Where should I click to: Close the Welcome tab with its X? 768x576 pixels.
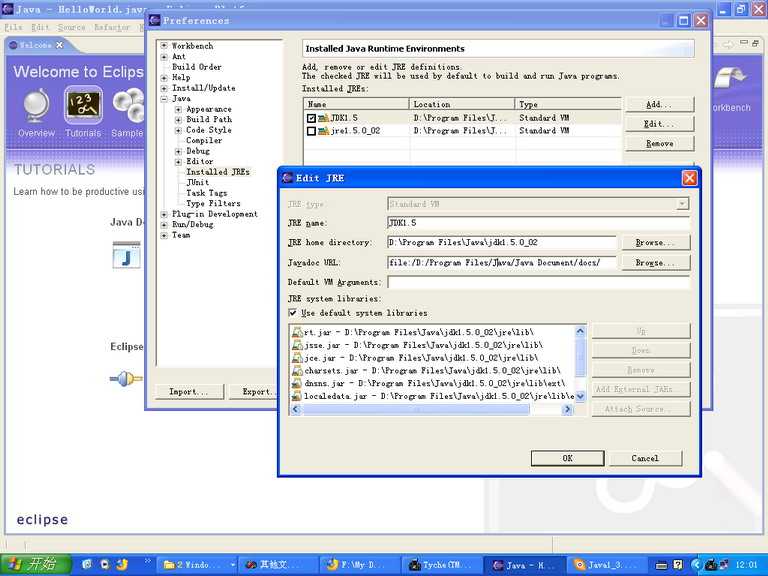point(59,45)
